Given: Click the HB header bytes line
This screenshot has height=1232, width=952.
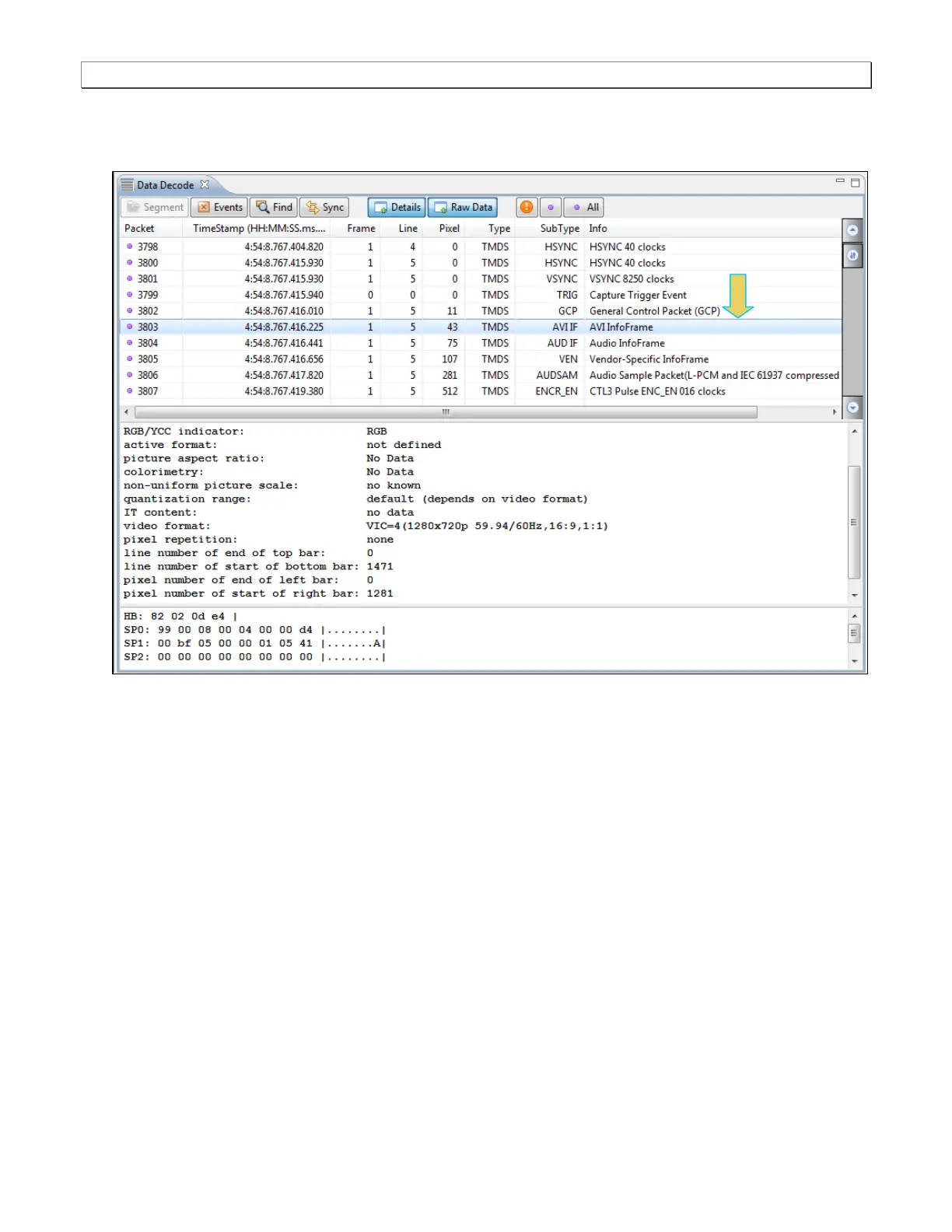Looking at the screenshot, I should click(180, 617).
